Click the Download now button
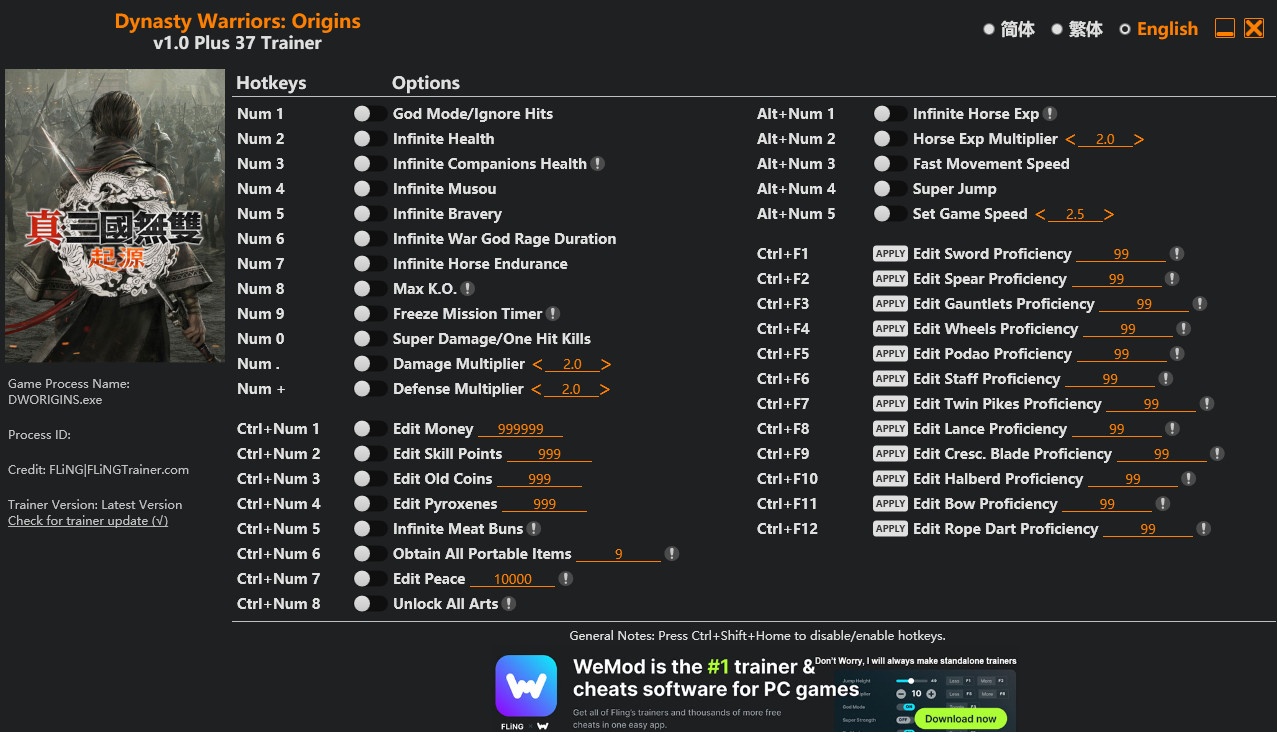Screen dimensions: 1277x732 (x=960, y=718)
